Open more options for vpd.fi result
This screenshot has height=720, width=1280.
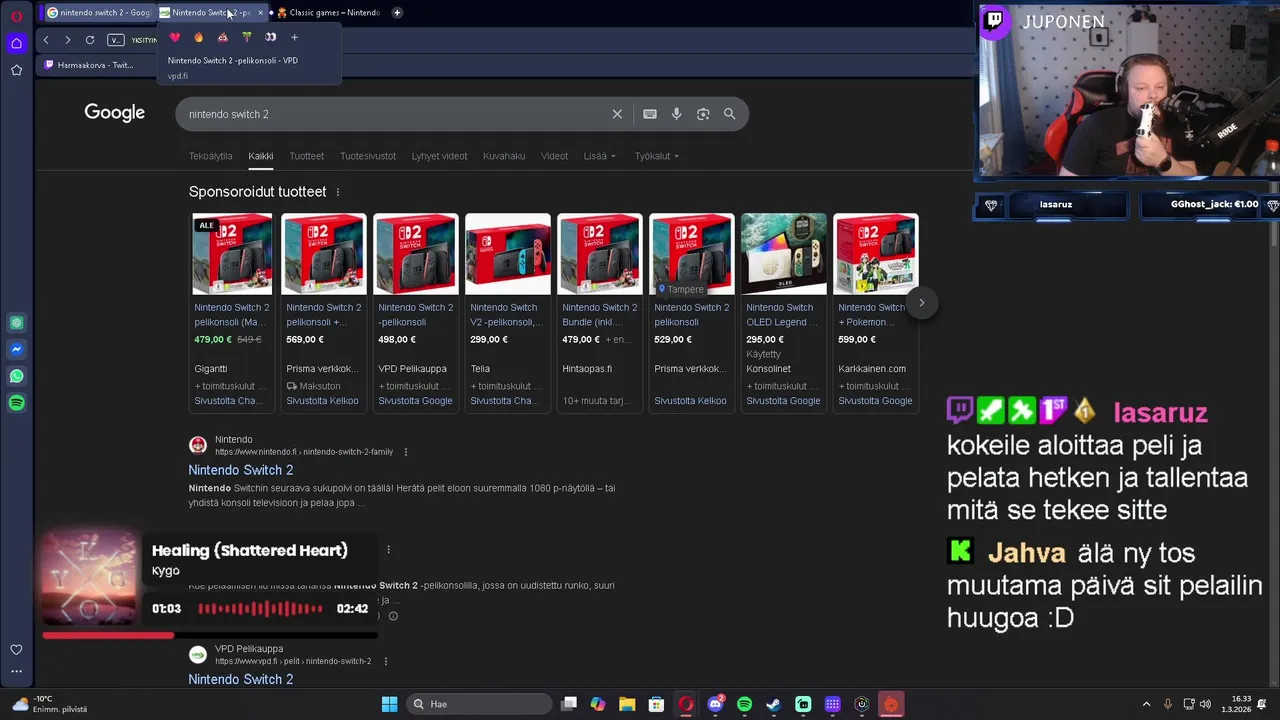(x=385, y=661)
